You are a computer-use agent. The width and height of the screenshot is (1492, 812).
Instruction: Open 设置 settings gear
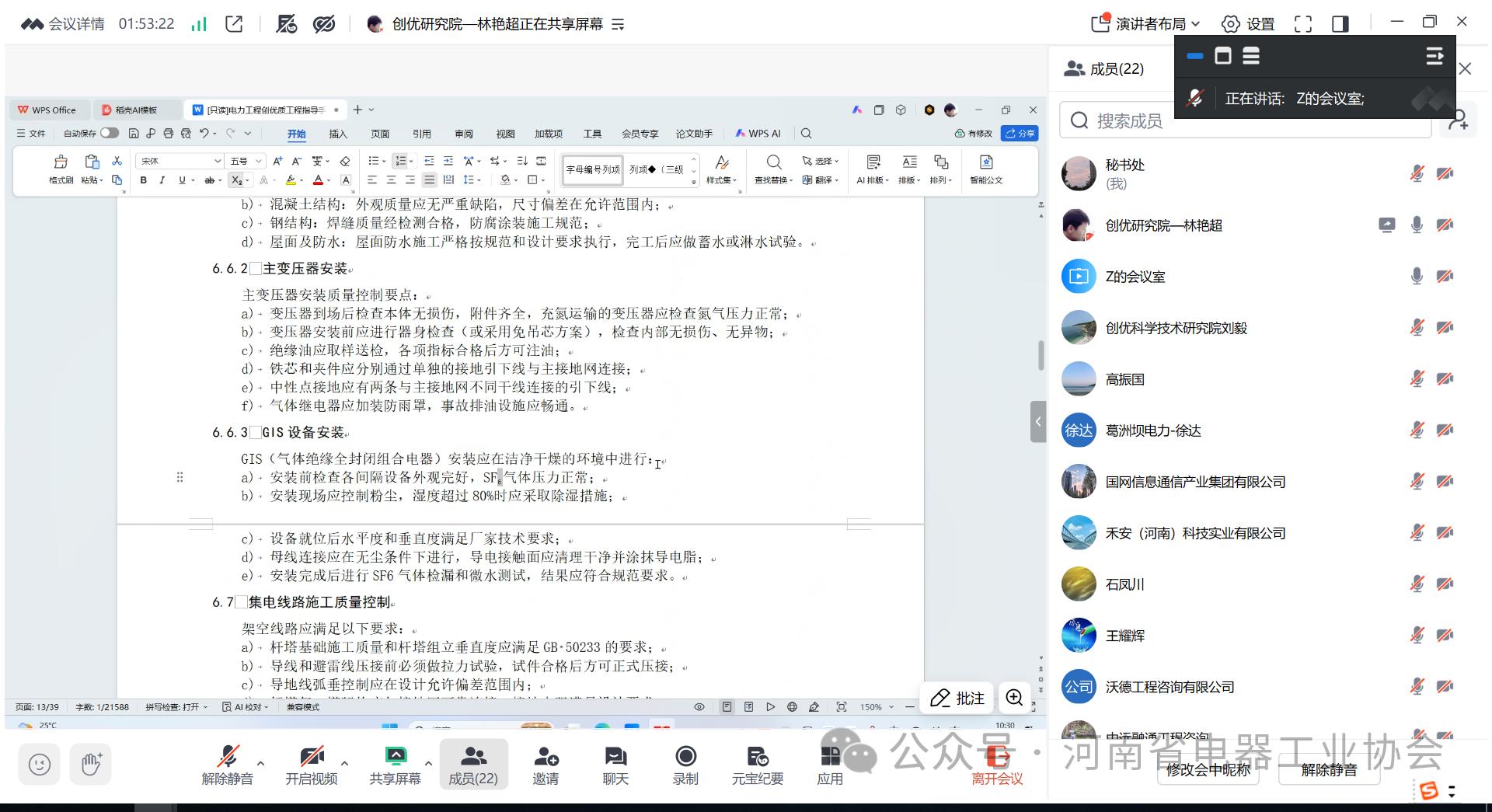coord(1248,24)
